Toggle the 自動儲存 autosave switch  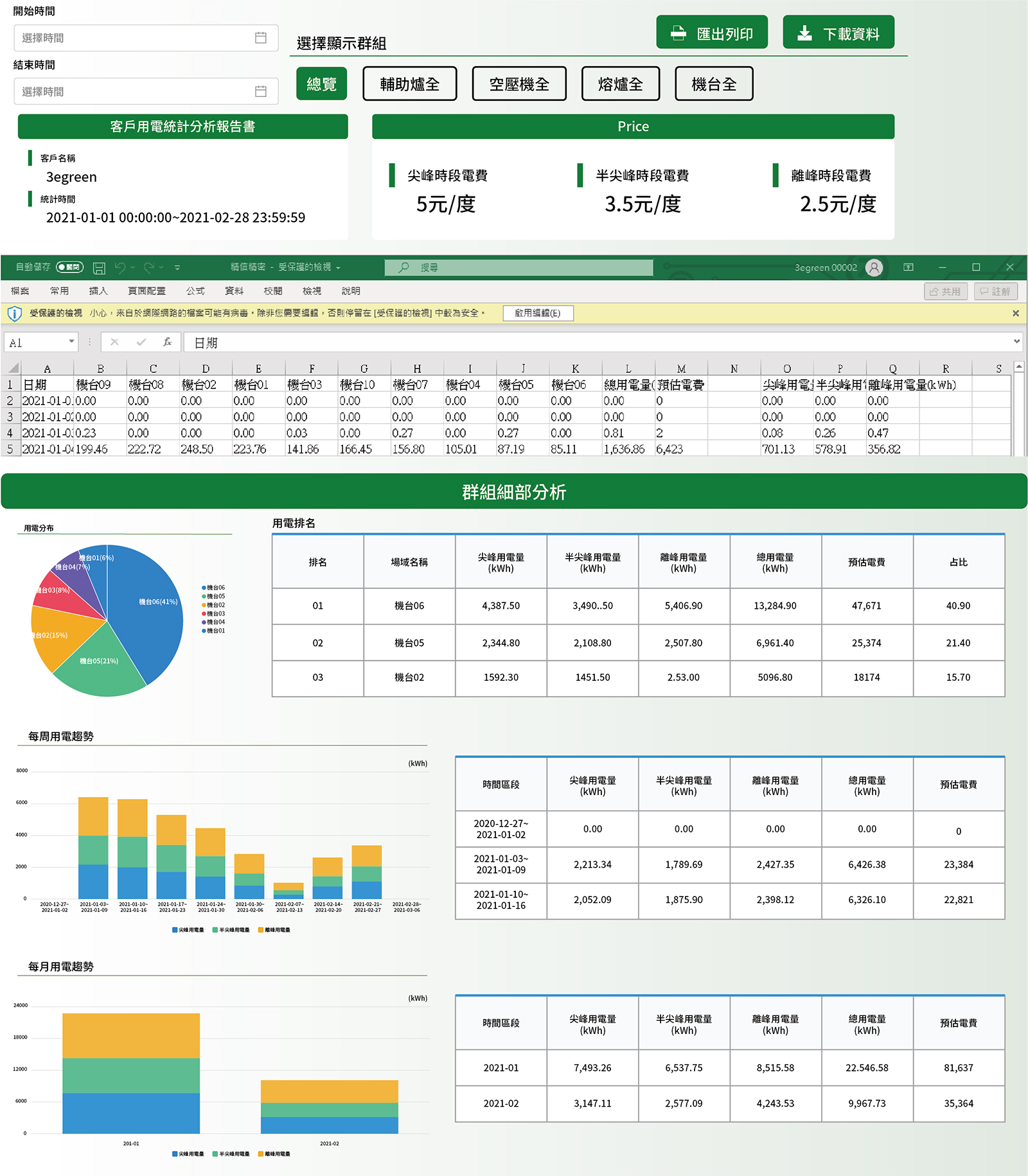[x=69, y=267]
